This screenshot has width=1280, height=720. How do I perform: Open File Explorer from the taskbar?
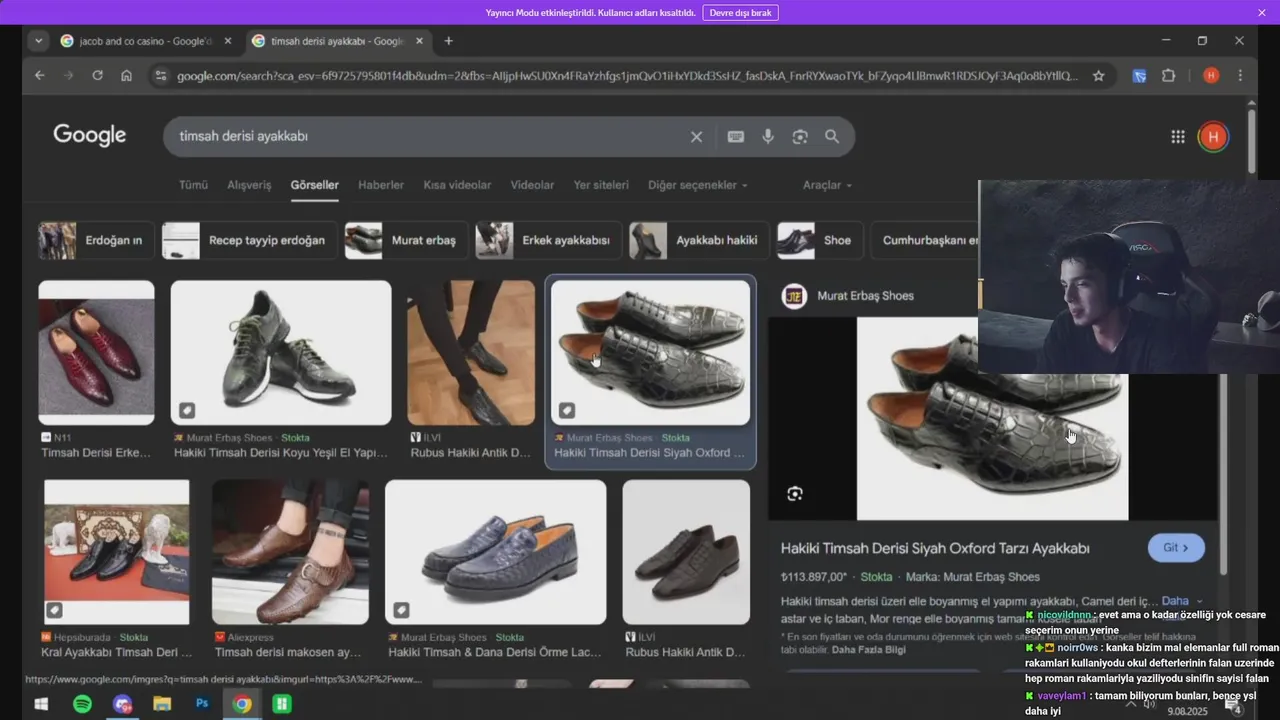coord(162,704)
